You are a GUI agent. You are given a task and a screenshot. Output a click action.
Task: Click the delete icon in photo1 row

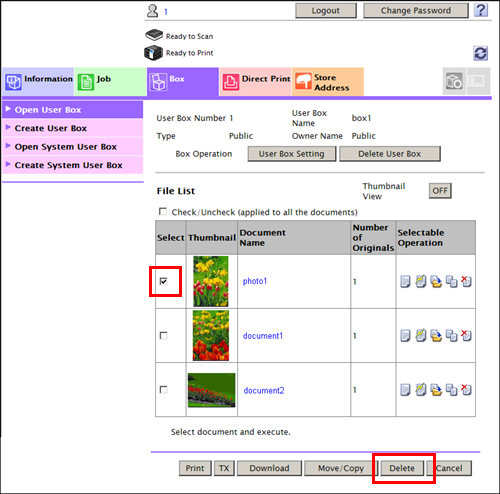click(x=466, y=281)
